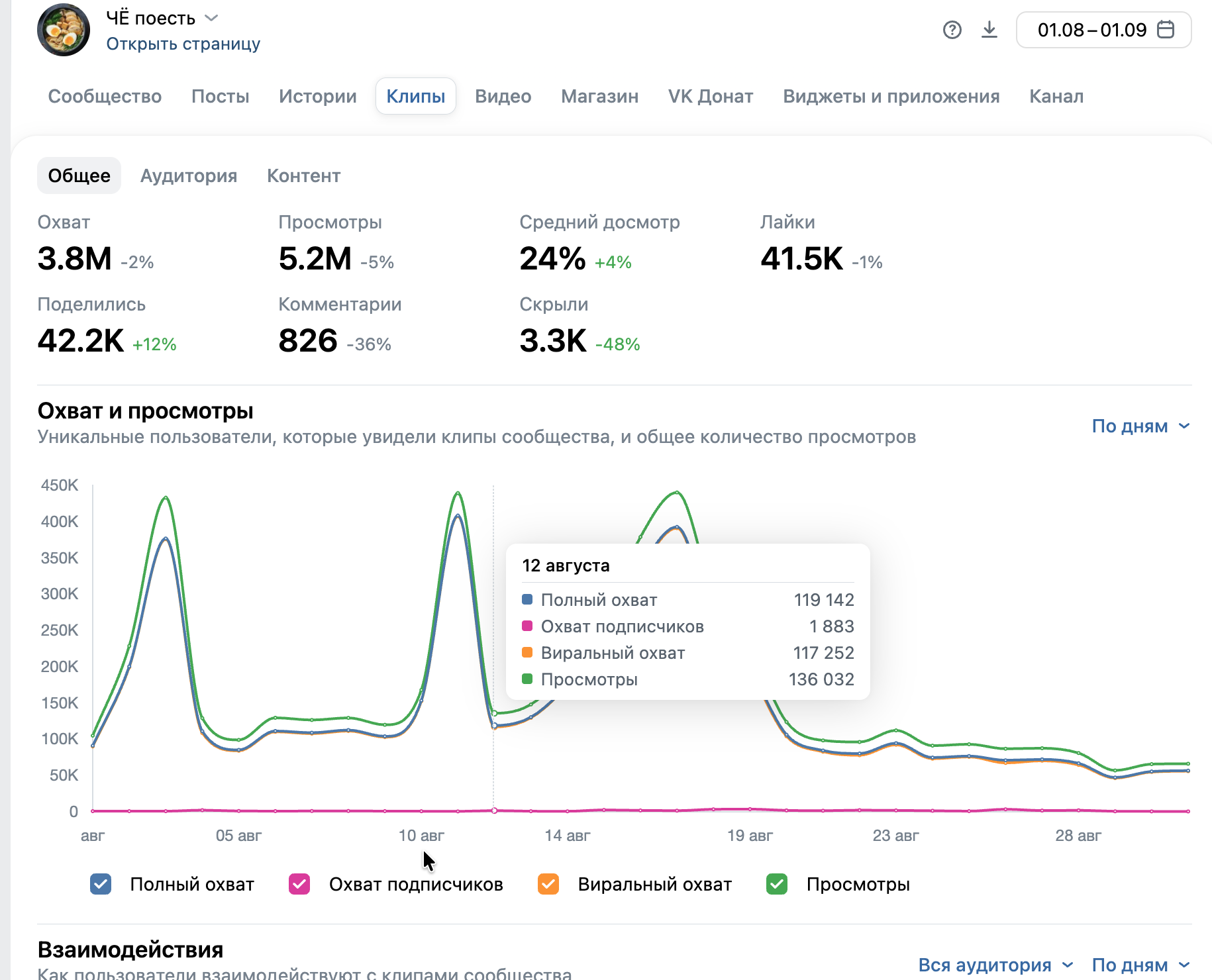This screenshot has height=980, width=1212.
Task: Open the Вся аудитория dropdown
Action: (x=995, y=965)
